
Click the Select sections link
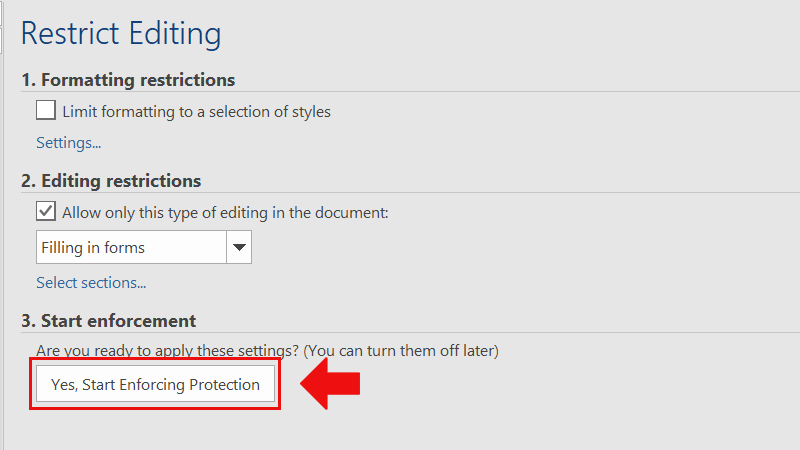click(x=91, y=283)
